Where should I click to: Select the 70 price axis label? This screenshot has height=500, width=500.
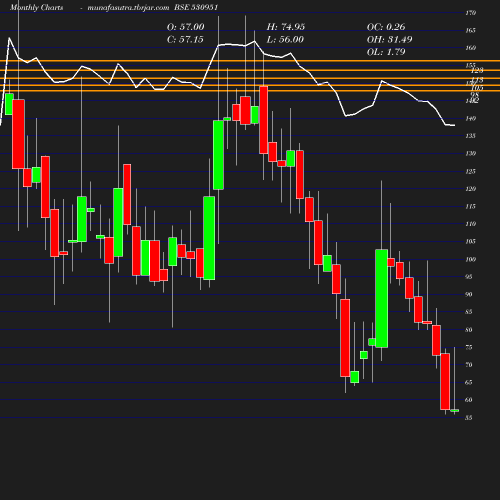click(x=468, y=365)
